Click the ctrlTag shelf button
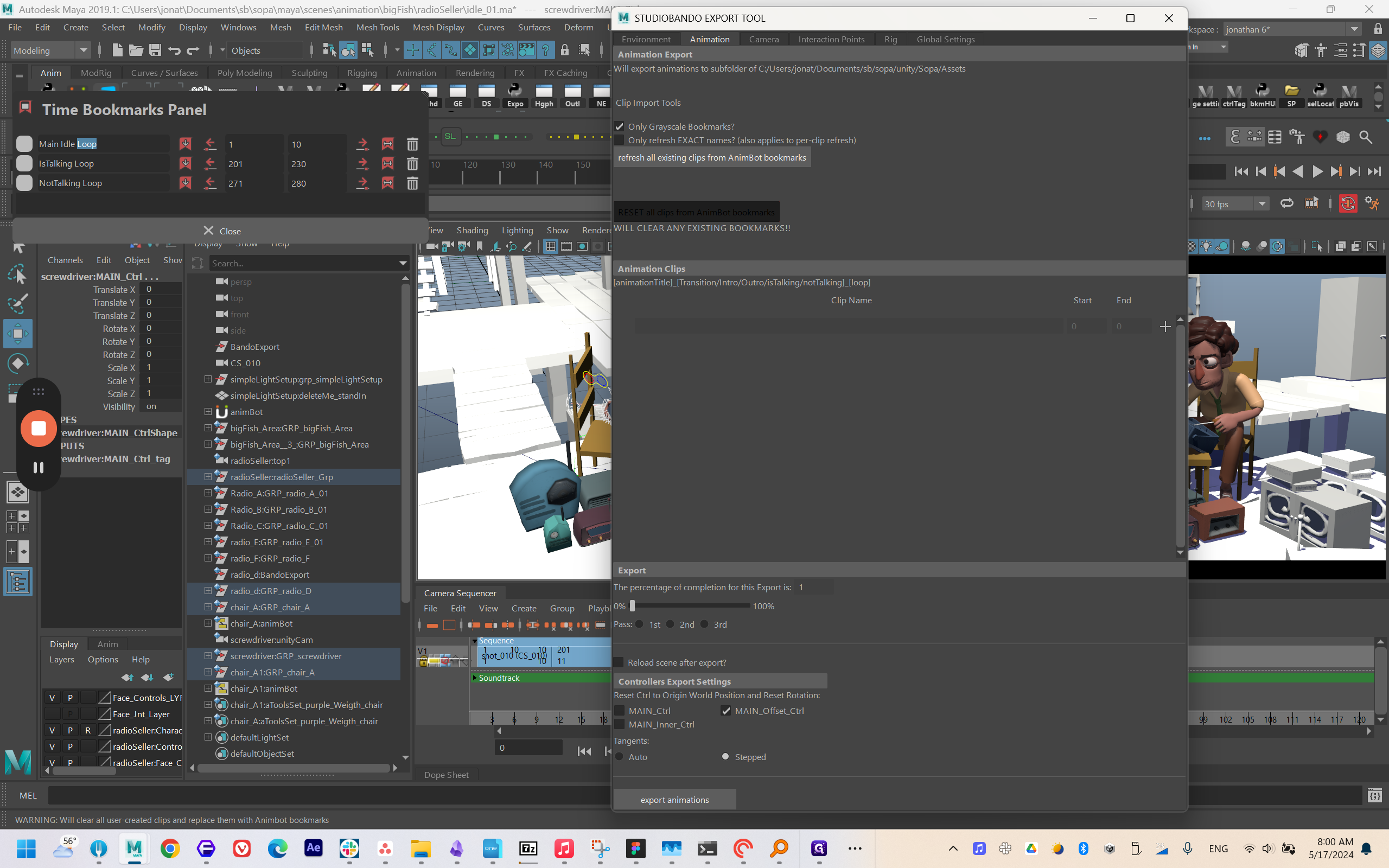The height and width of the screenshot is (868, 1389). point(1234,96)
